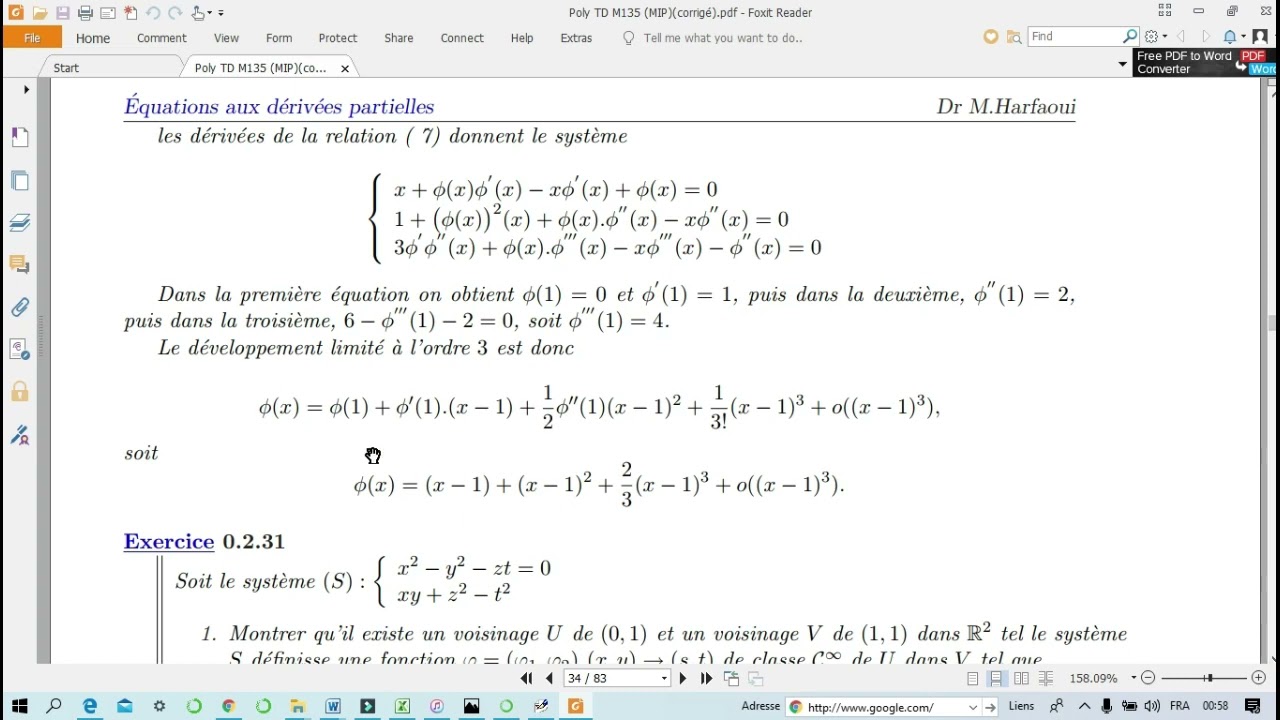Screen dimensions: 1280x720
Task: Open the advanced folder search icon
Action: pos(1014,37)
